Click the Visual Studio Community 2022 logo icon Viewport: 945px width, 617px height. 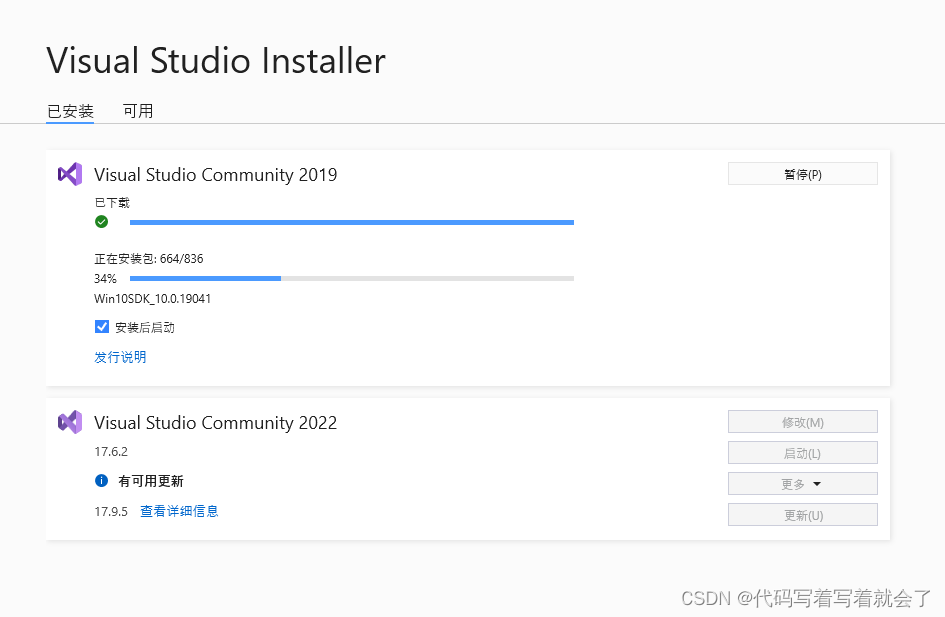point(70,422)
